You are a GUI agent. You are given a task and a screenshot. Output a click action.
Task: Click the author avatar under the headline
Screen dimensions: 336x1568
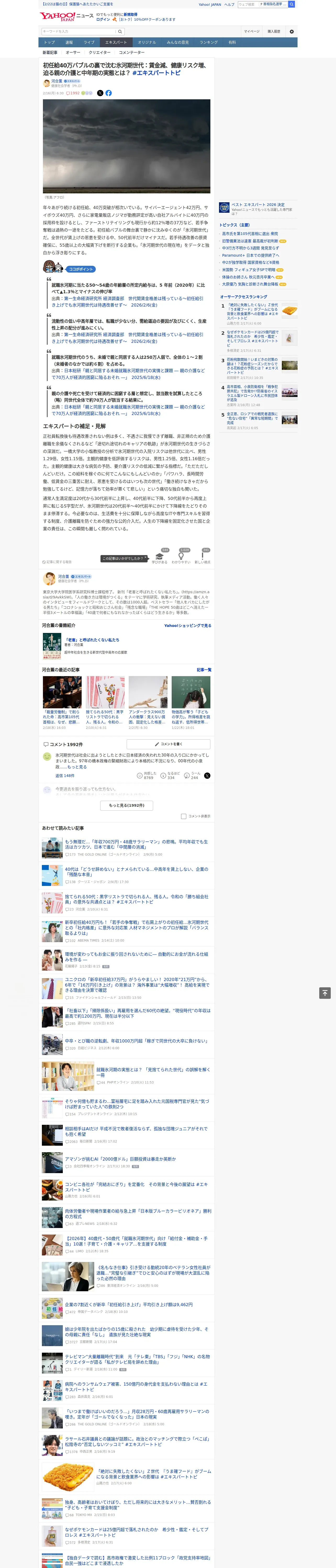point(46,83)
